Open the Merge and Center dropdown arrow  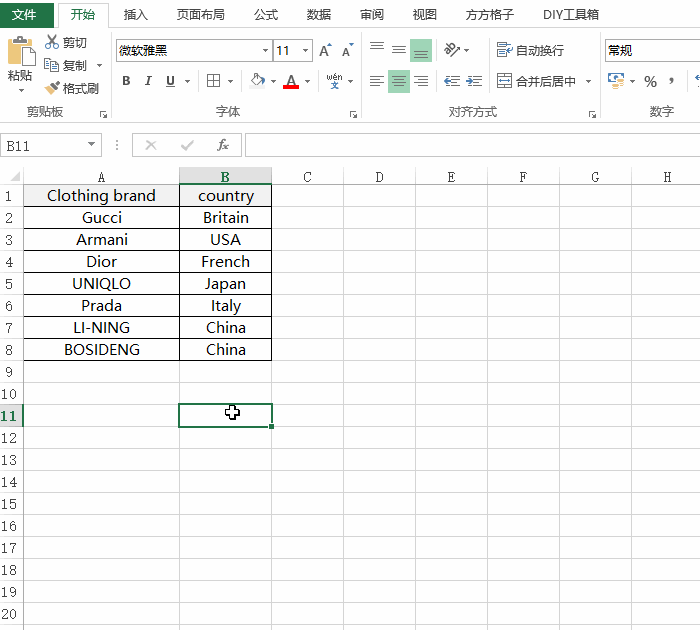588,81
